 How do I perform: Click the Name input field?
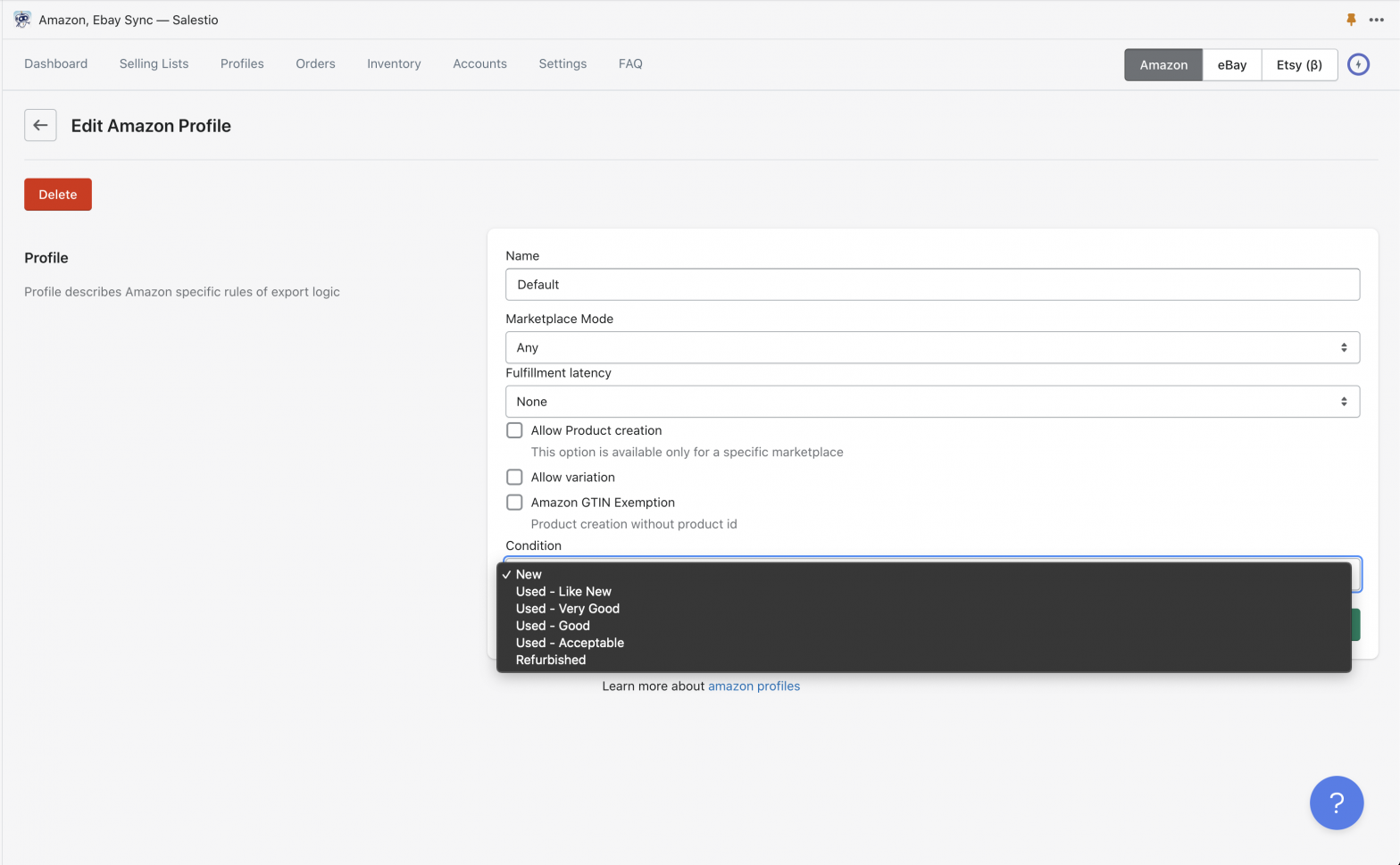coord(932,285)
